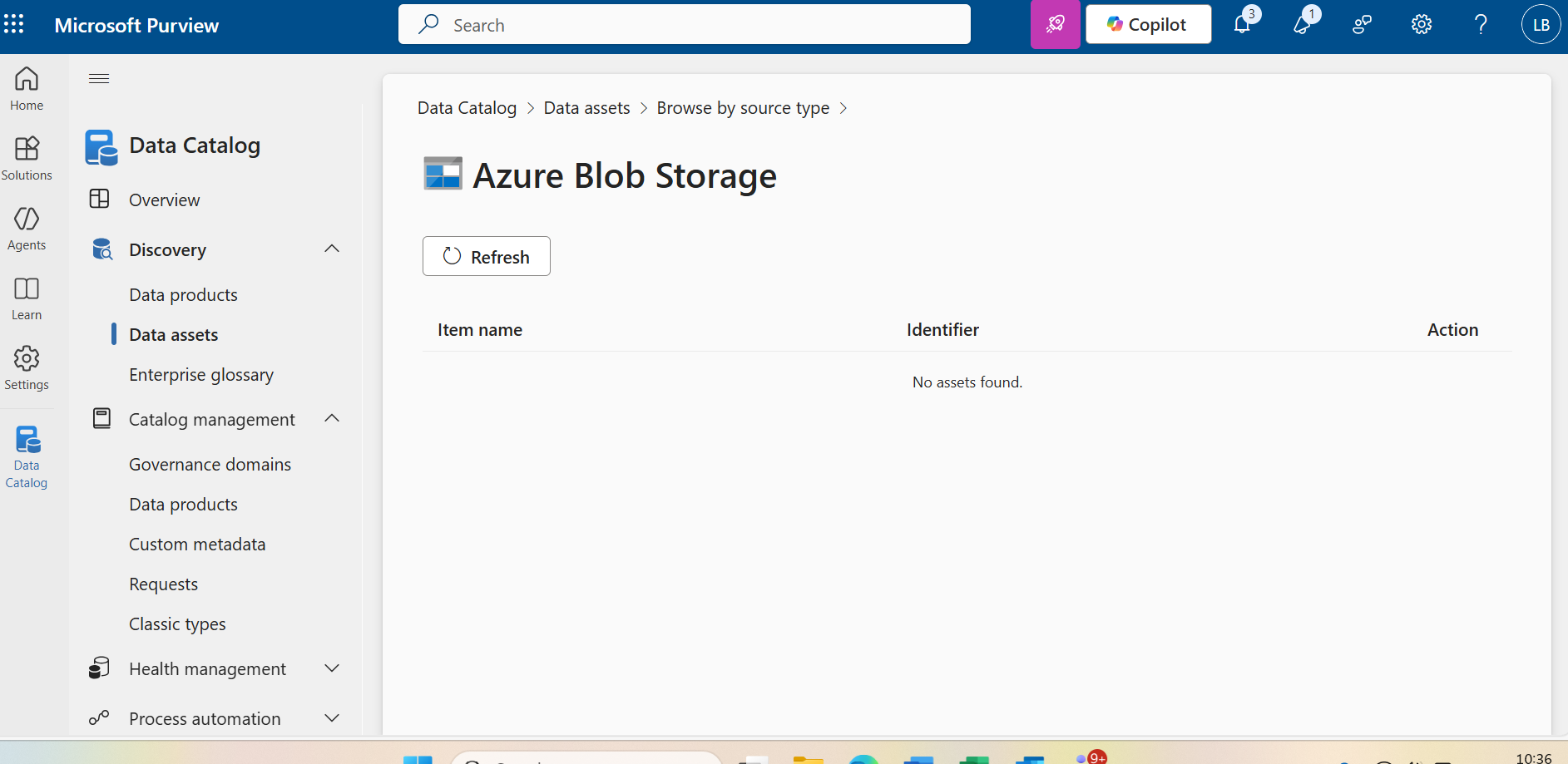Open the Agents panel
The height and width of the screenshot is (764, 1568).
(26, 228)
